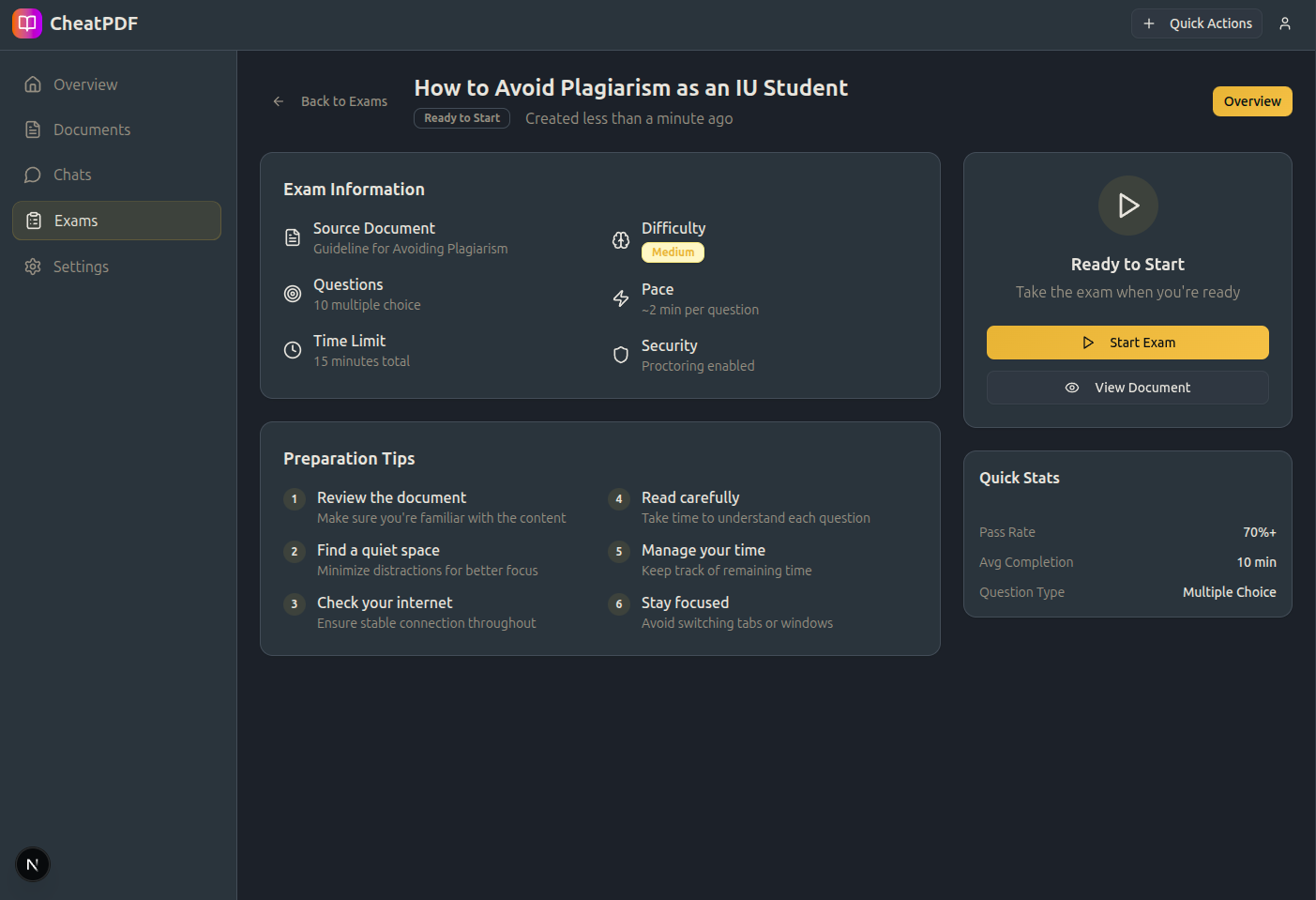This screenshot has width=1316, height=900.
Task: Click the '70%+' Pass Rate value
Action: tap(1260, 532)
